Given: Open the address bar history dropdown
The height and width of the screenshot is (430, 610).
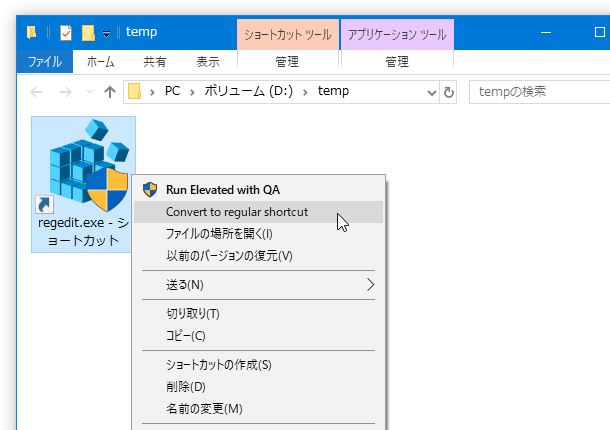Looking at the screenshot, I should point(431,93).
